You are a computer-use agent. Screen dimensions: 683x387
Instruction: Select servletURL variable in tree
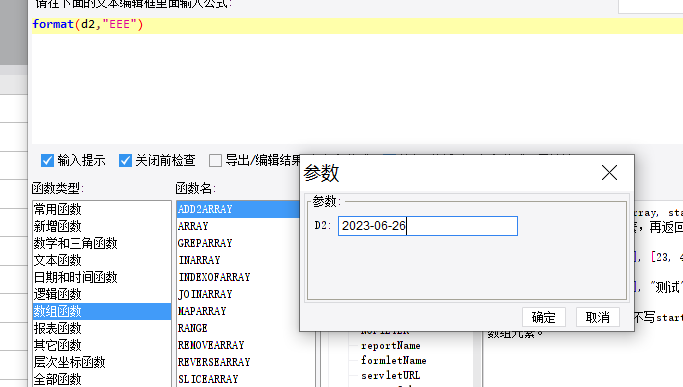pos(391,375)
